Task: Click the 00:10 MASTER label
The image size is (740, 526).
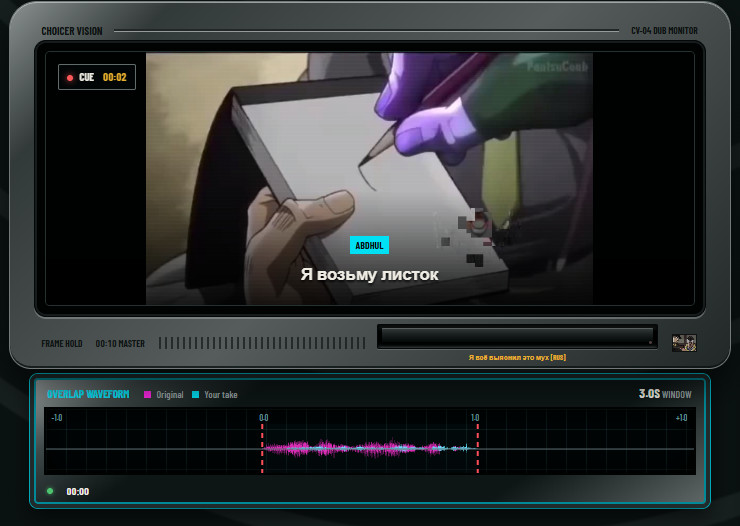Action: pos(120,343)
